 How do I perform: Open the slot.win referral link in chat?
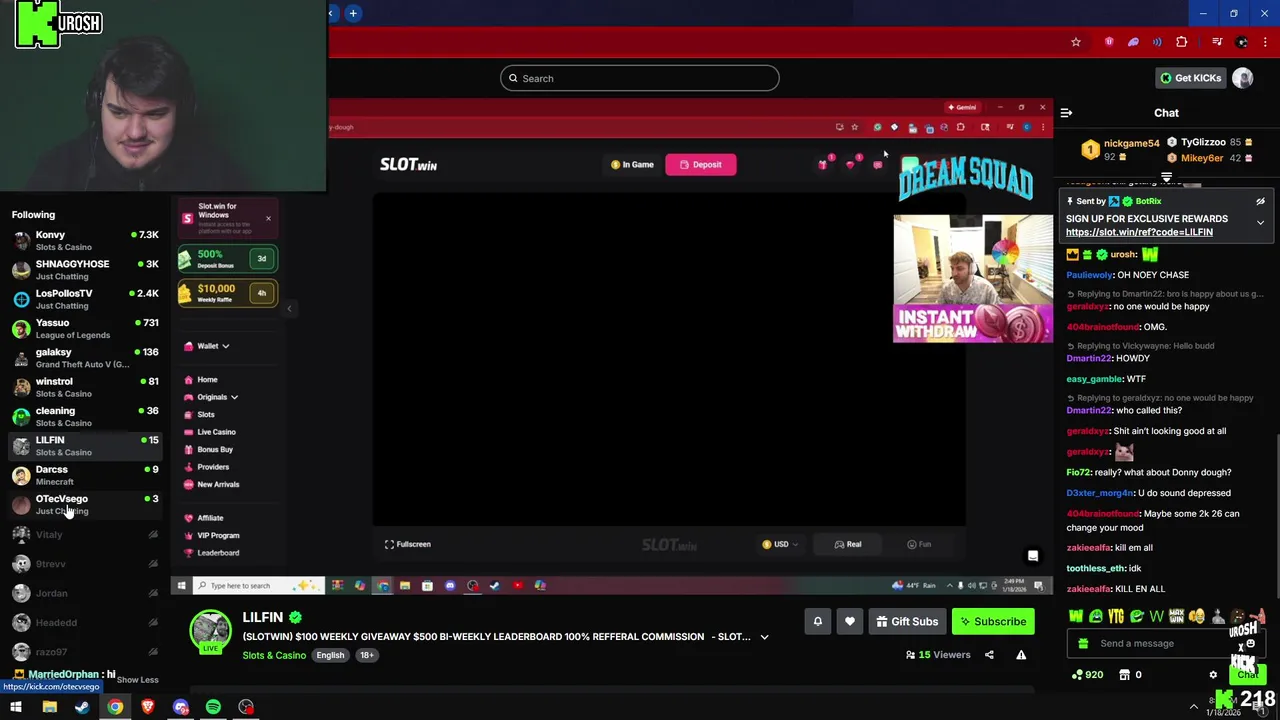[x=1139, y=232]
